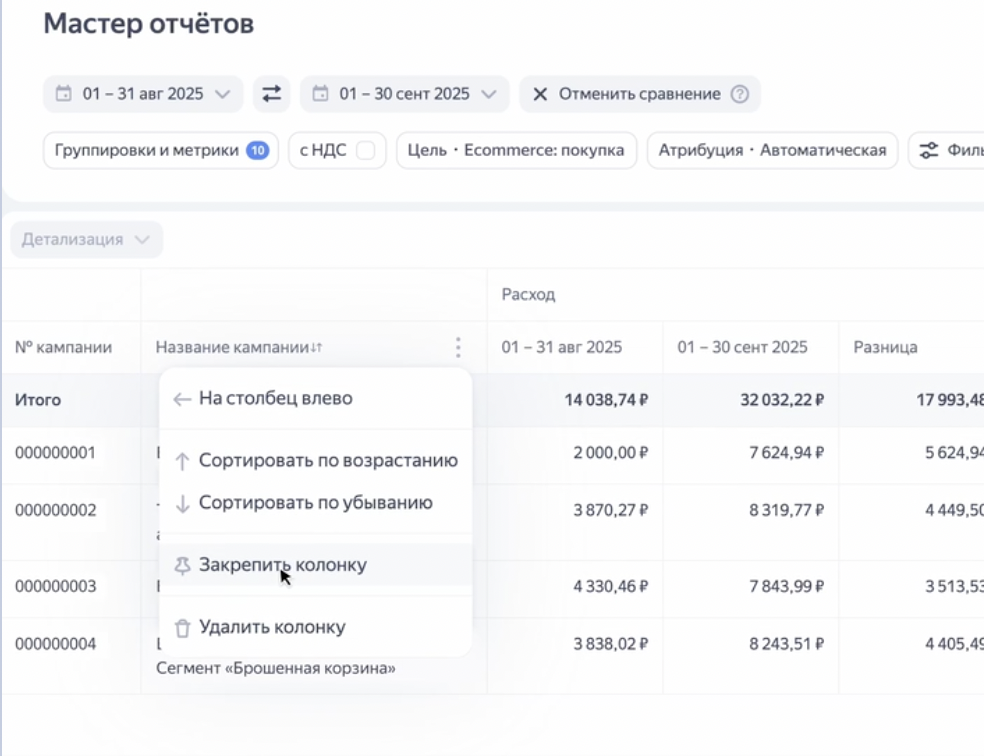
Task: Click the pin icon to freeze column
Action: pyautogui.click(x=183, y=563)
